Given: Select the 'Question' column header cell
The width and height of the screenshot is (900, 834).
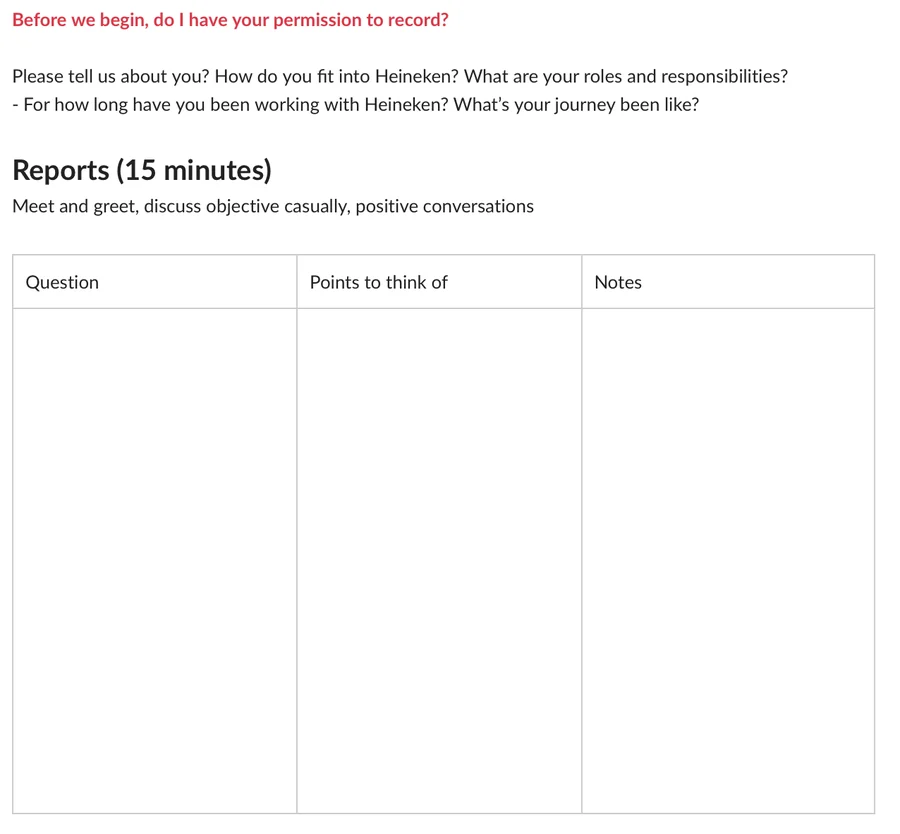Looking at the screenshot, I should (x=155, y=282).
